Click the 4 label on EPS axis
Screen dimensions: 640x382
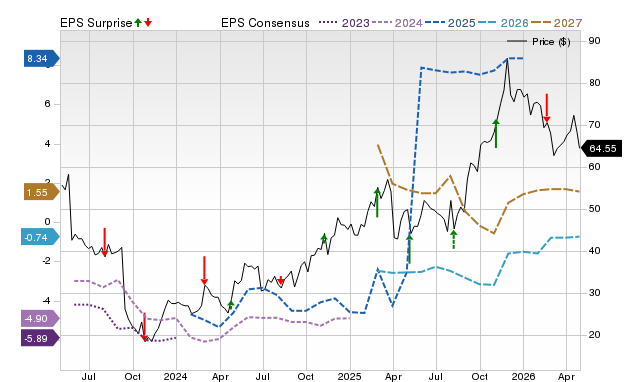(x=47, y=144)
